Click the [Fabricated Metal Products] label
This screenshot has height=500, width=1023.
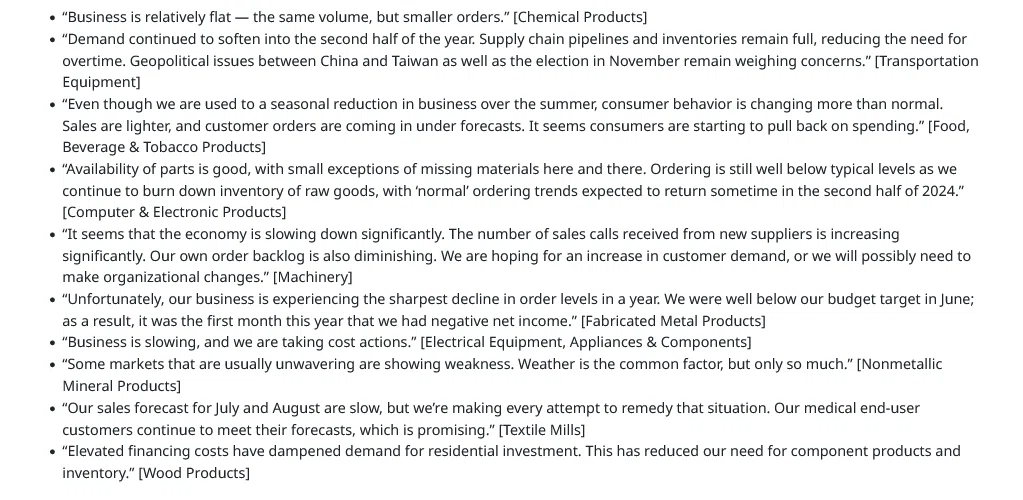coord(673,321)
